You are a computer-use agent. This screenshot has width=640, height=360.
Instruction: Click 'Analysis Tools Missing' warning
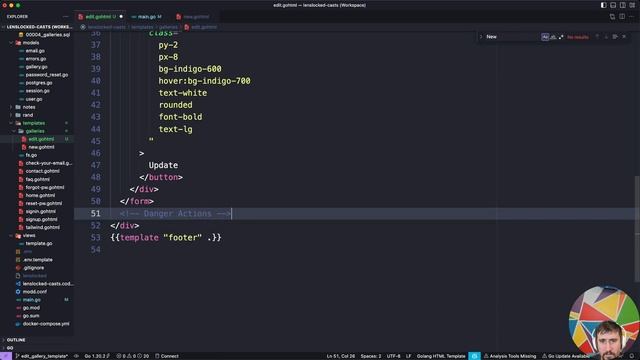click(x=510, y=356)
